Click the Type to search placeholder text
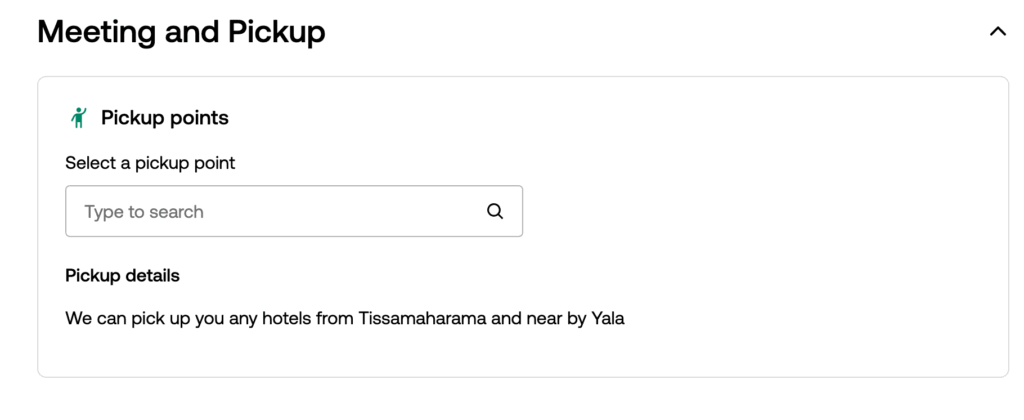The width and height of the screenshot is (1024, 420). [144, 212]
